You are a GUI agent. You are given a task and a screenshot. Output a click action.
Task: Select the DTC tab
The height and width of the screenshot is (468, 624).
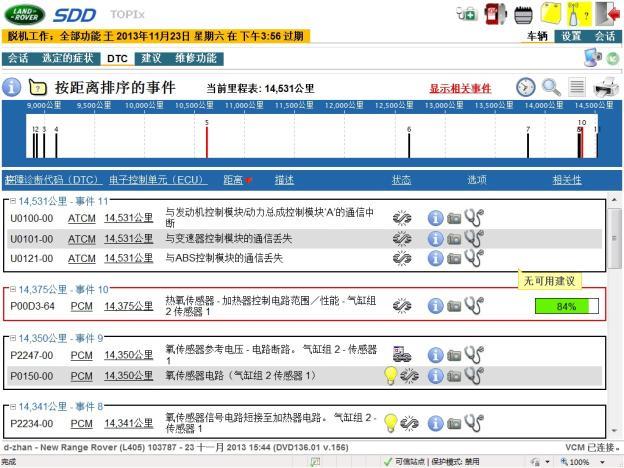click(x=117, y=58)
